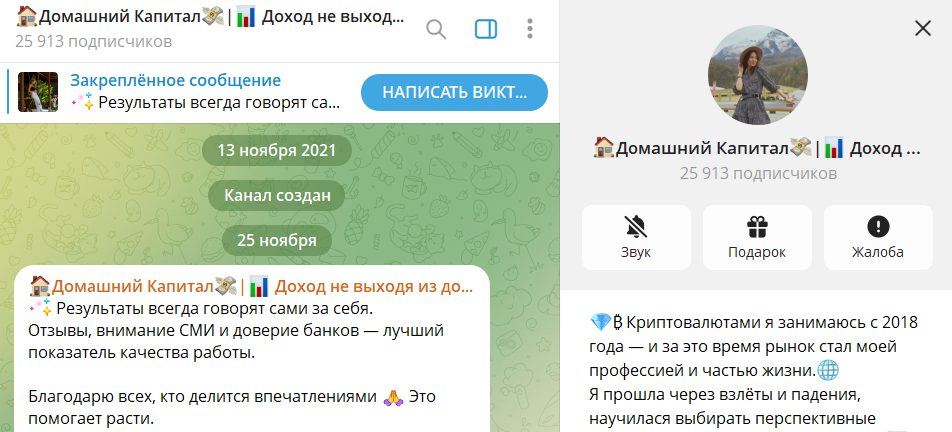
Task: Click the channel name in the profile panel
Action: pos(756,149)
